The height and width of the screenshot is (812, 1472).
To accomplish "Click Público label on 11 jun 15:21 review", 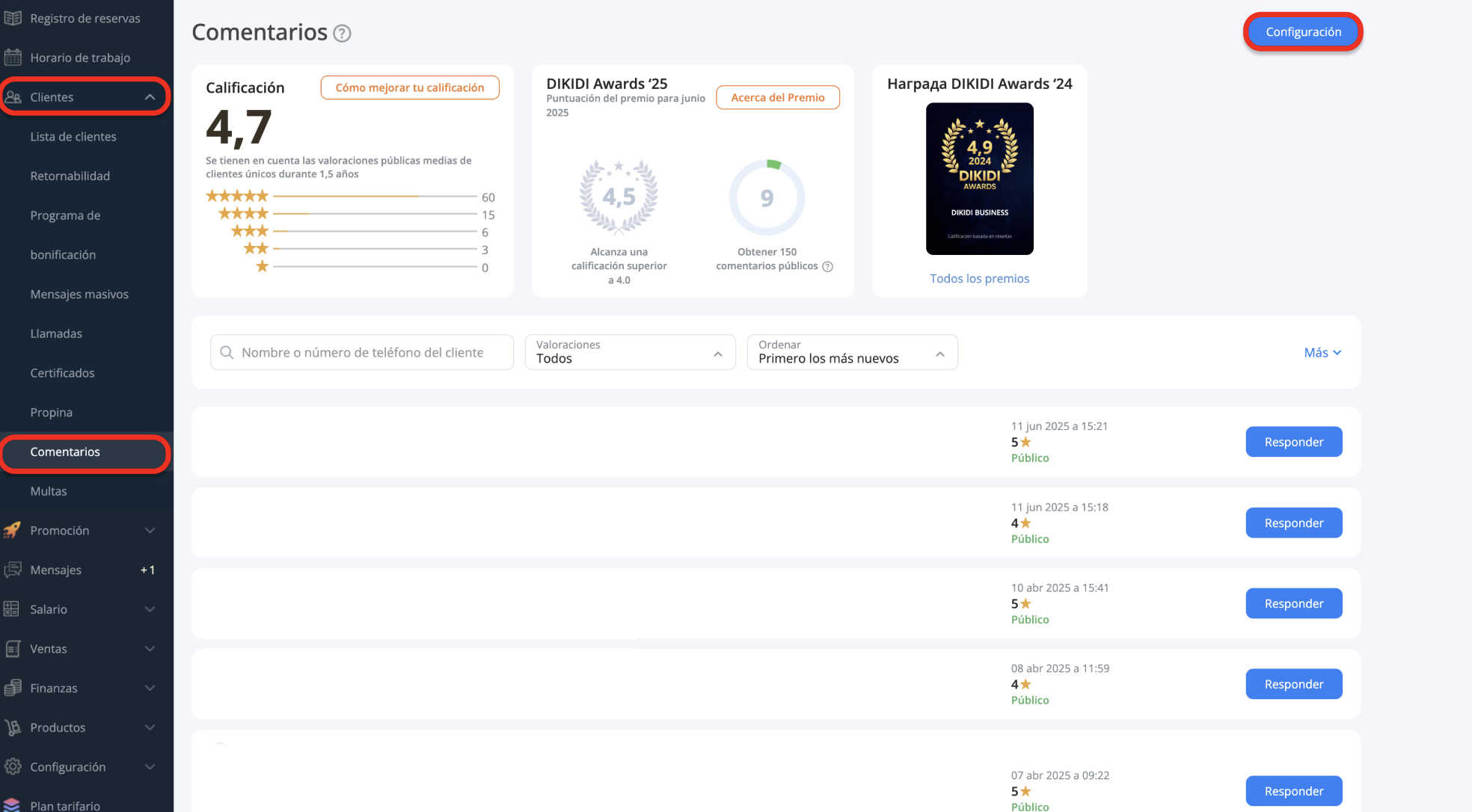I will click(x=1030, y=458).
